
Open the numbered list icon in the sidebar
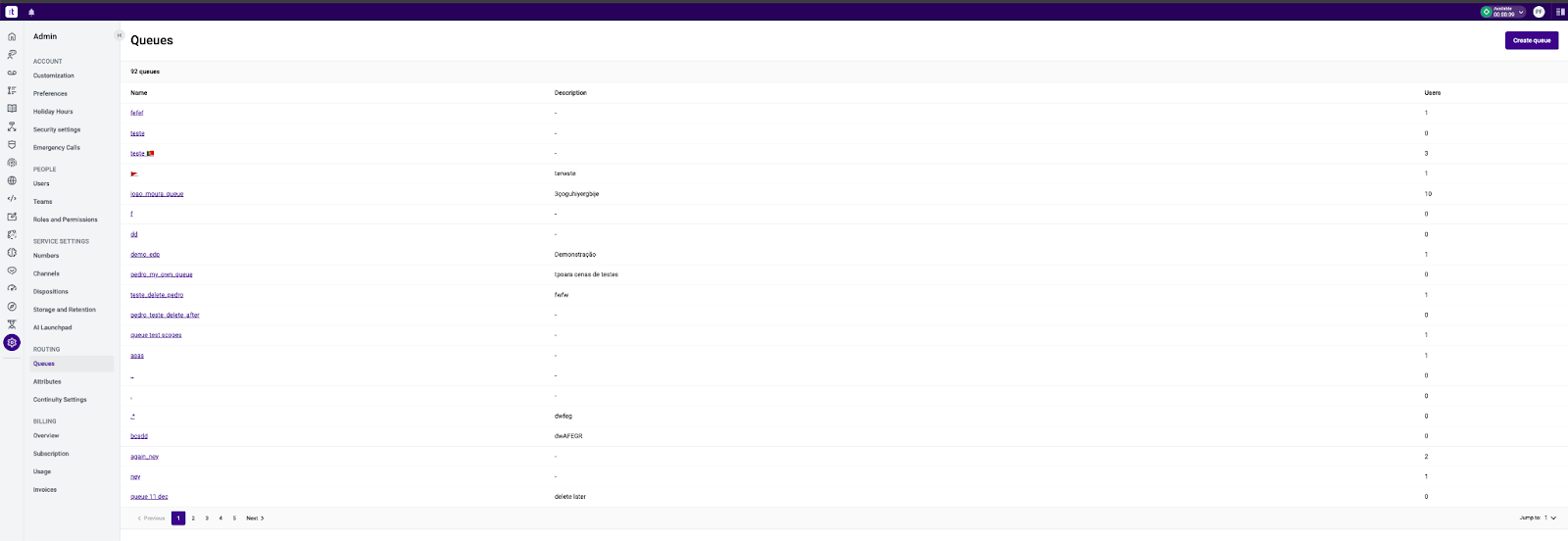[12, 90]
